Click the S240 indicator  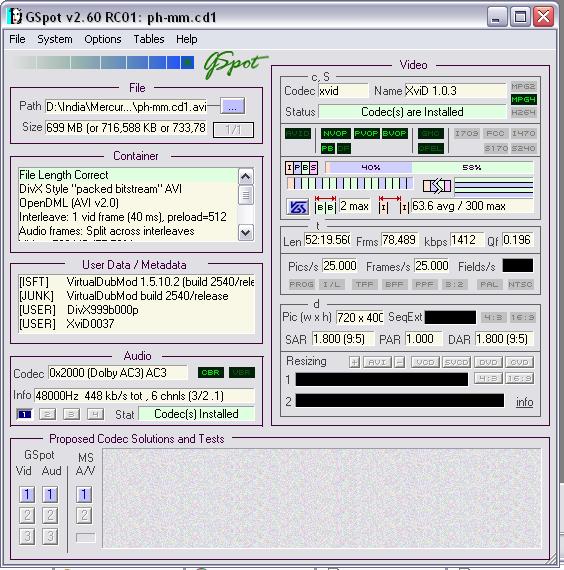coord(523,148)
